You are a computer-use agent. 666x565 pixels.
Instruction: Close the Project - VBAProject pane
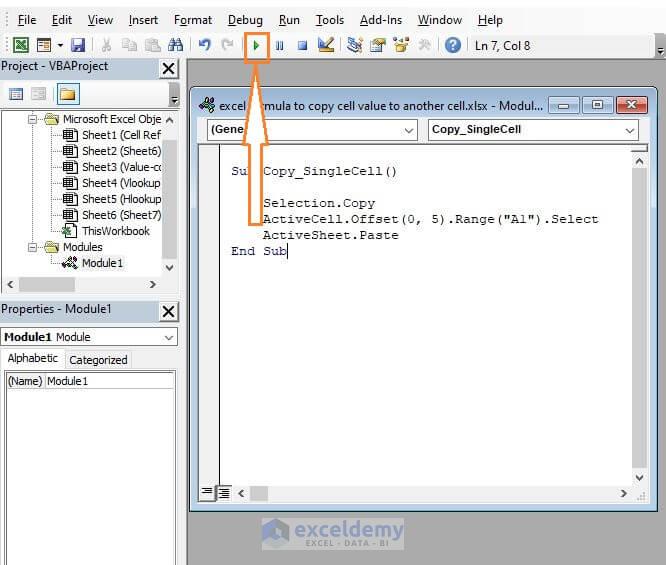pos(169,68)
